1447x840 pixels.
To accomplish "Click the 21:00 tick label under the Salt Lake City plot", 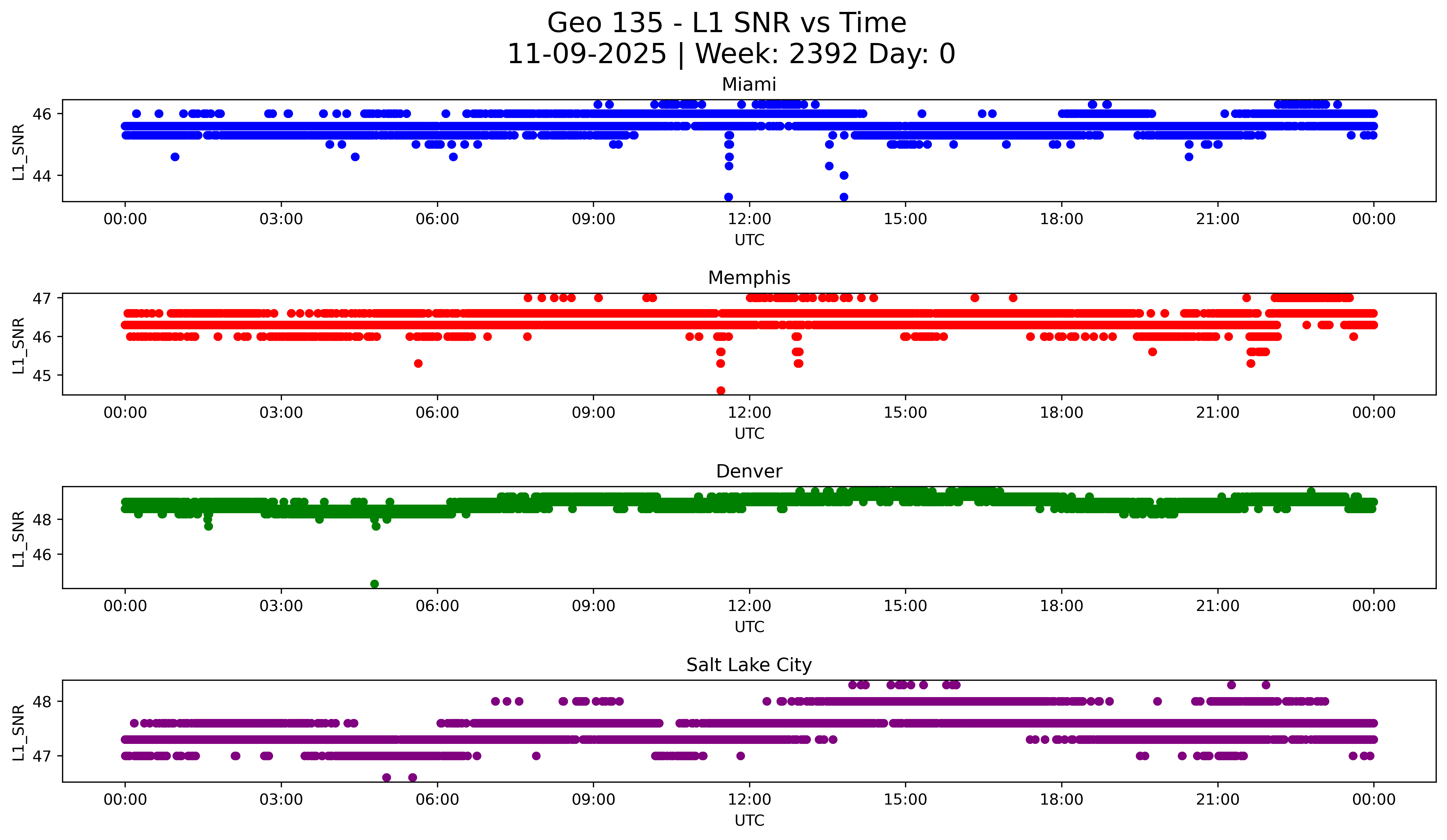I will pyautogui.click(x=1217, y=800).
